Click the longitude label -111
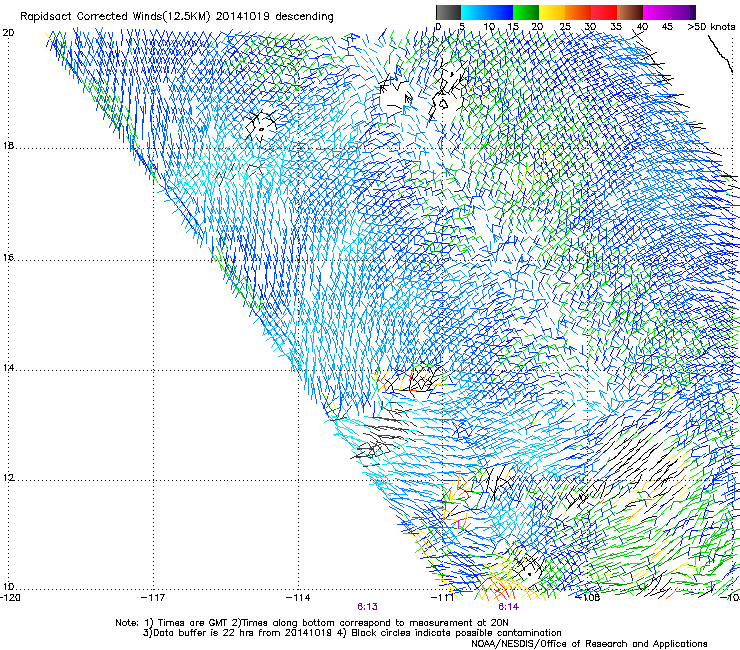 (443, 598)
